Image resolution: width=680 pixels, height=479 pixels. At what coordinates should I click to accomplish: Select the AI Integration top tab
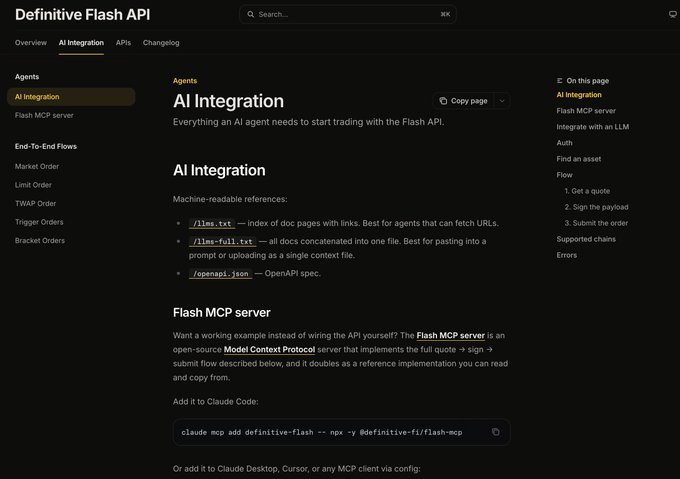click(x=81, y=42)
